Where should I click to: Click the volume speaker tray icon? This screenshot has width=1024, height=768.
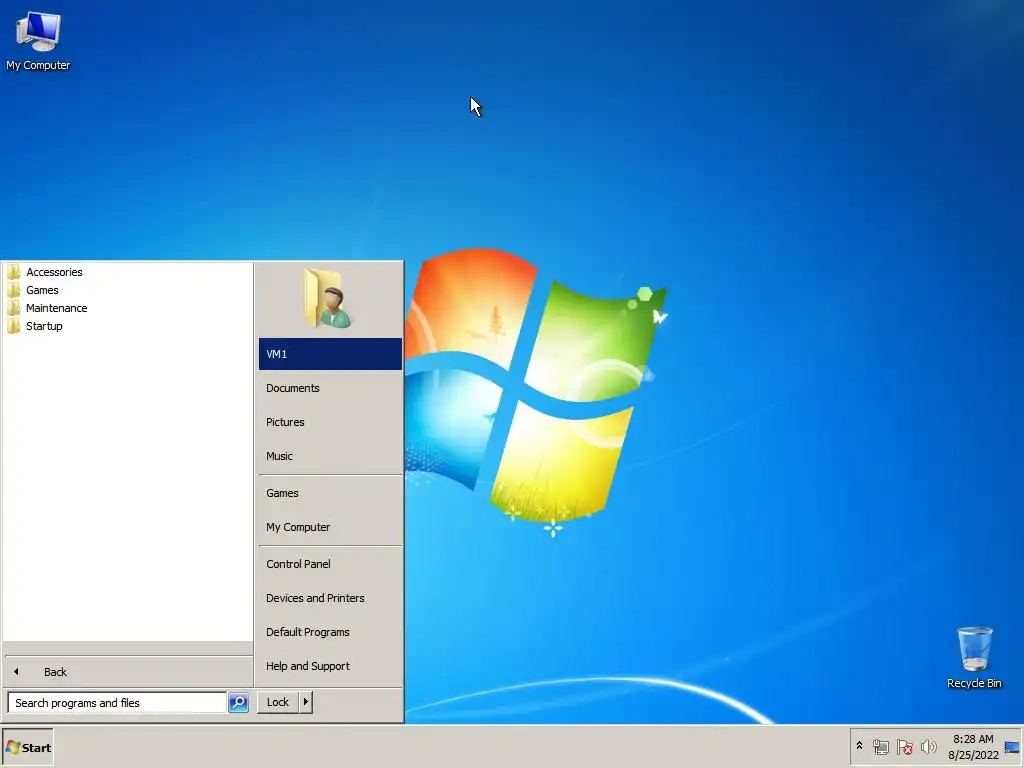928,746
